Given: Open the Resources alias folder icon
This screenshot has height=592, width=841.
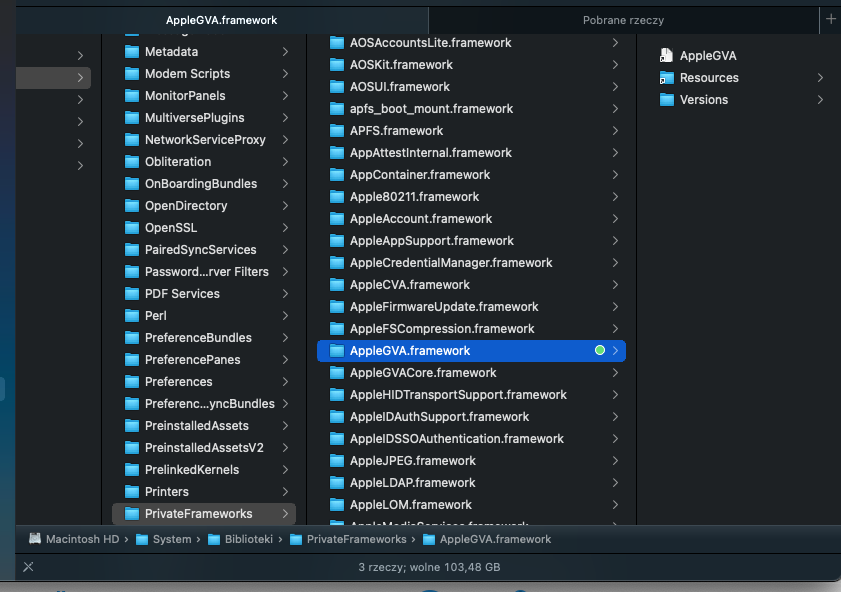Looking at the screenshot, I should pos(667,78).
